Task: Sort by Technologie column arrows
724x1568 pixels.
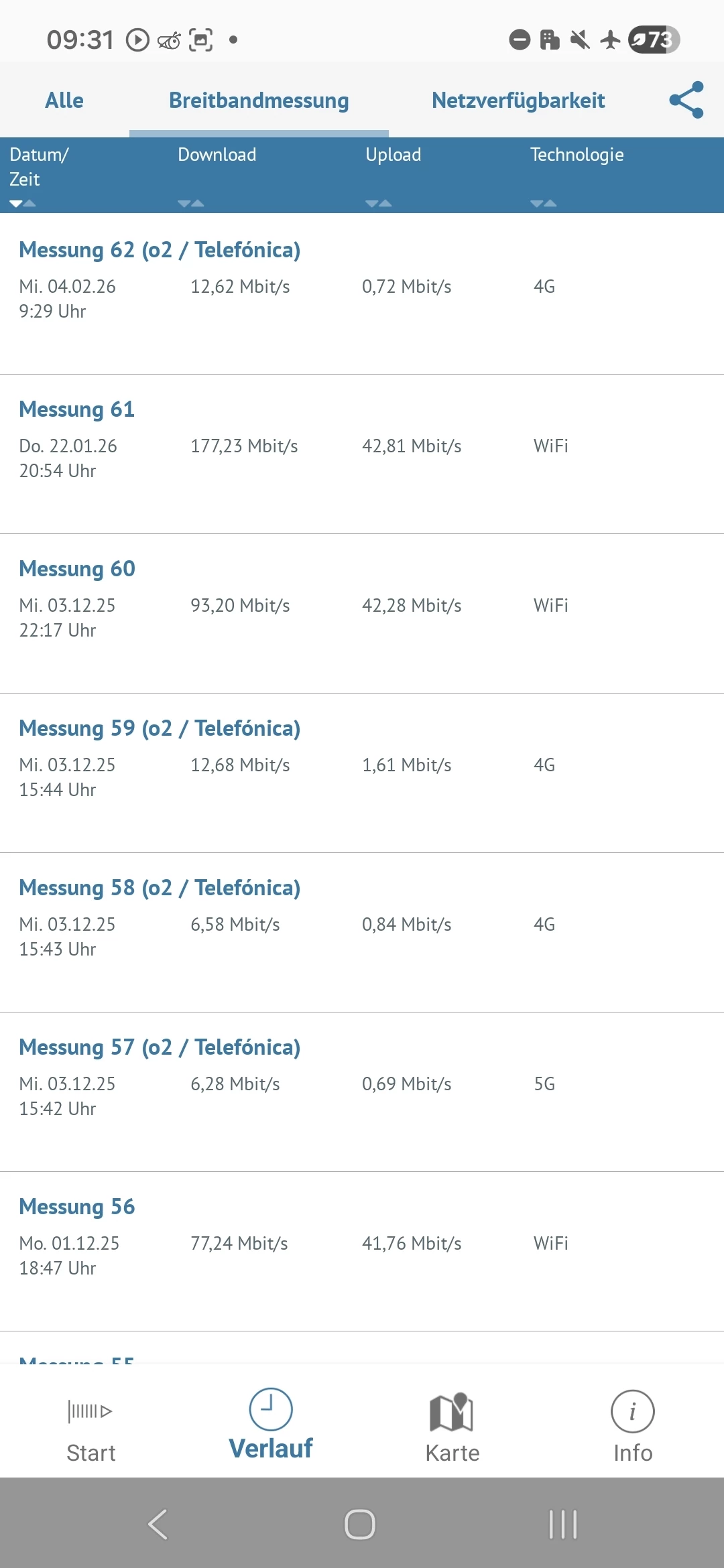Action: tap(544, 203)
